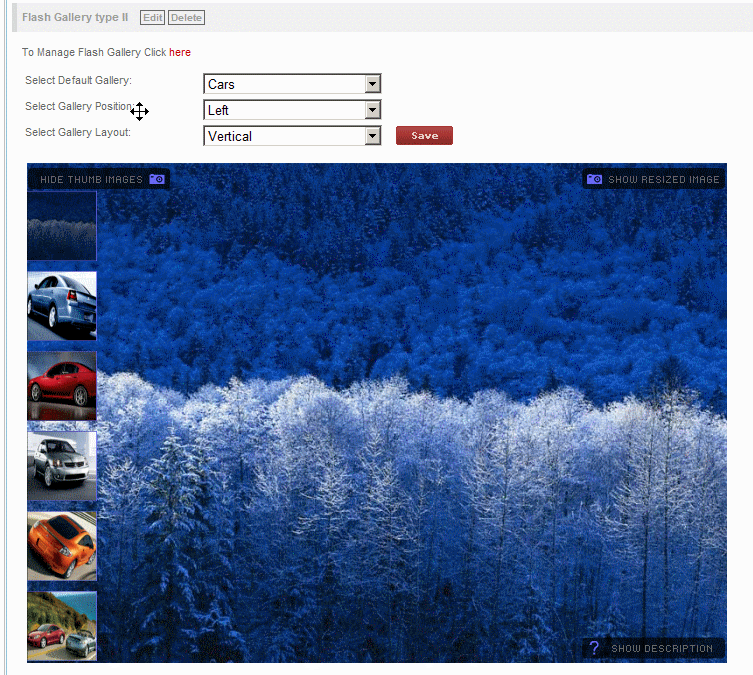Toggle Hide Thumb Images text
The width and height of the screenshot is (753, 675).
click(91, 180)
